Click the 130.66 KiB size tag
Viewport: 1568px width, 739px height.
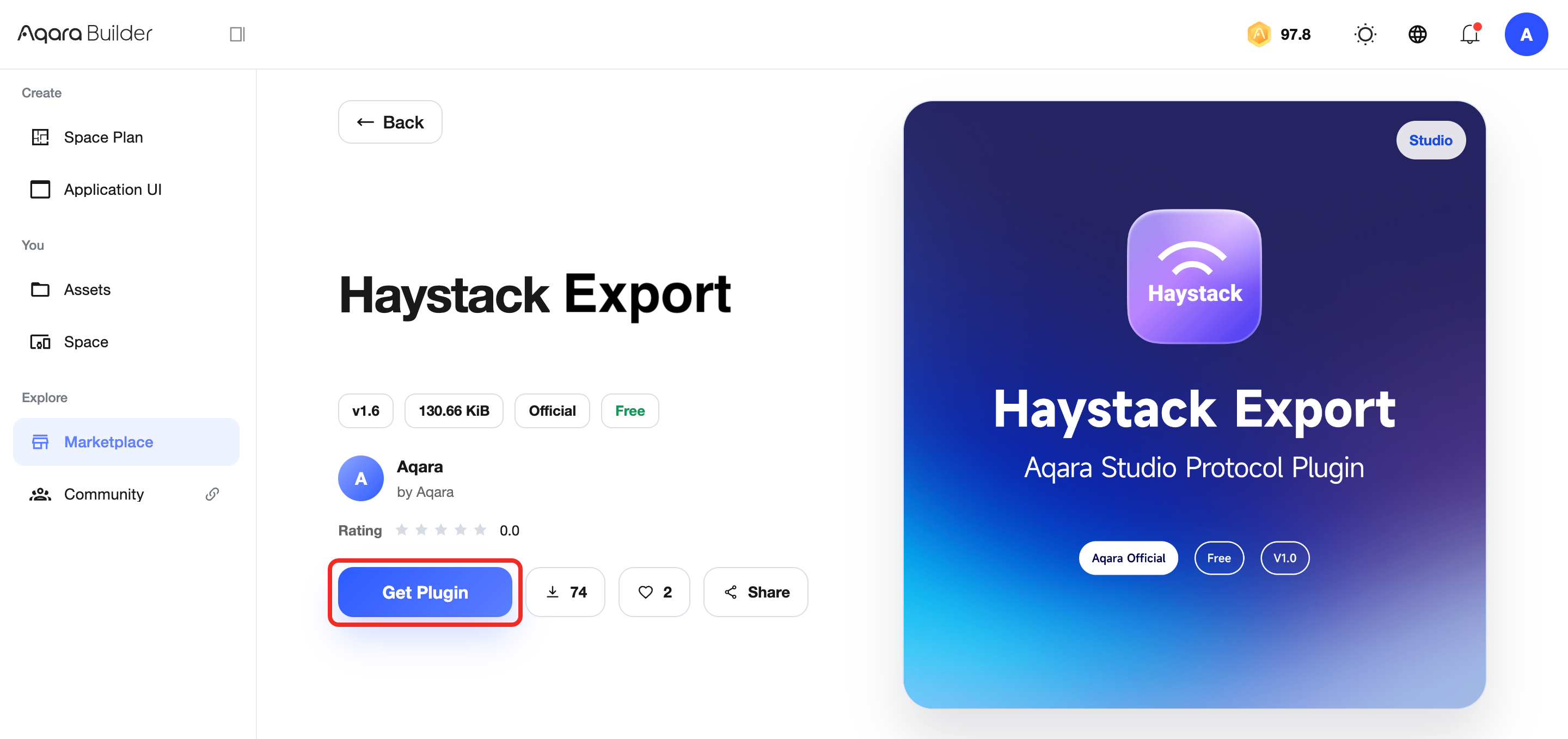tap(454, 410)
